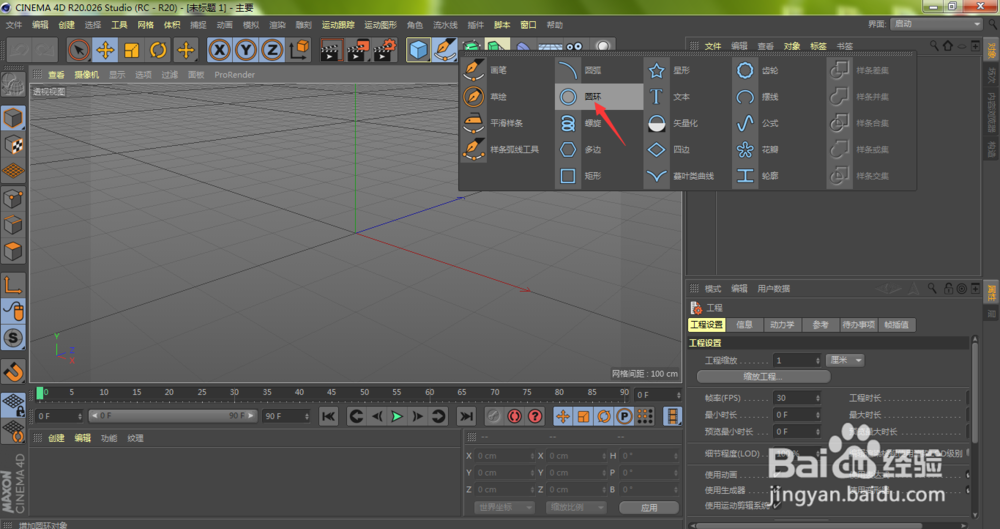The width and height of the screenshot is (1000, 529).
Task: Step the 帧率(FPS) value spinner
Action: point(818,398)
